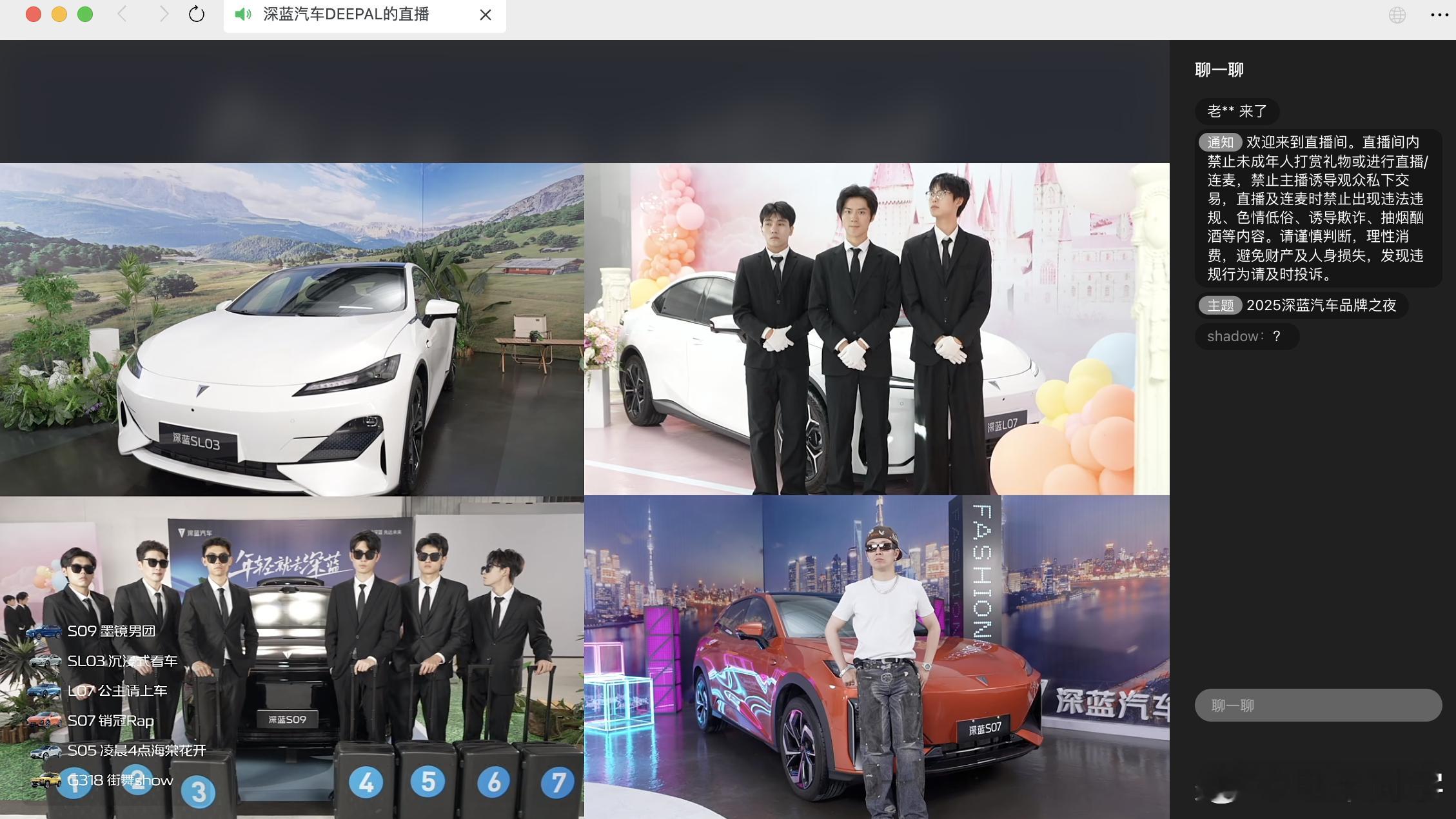This screenshot has height=819, width=1456.
Task: Minimize window with yellow button
Action: [59, 14]
